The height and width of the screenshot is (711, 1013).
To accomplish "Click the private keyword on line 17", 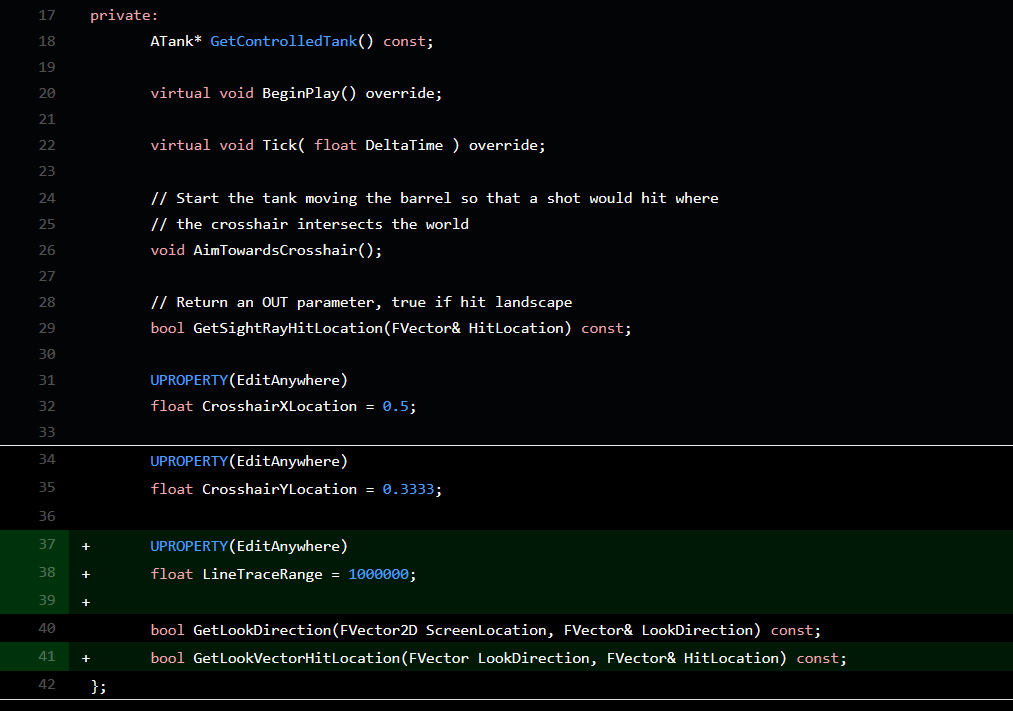I will pos(121,15).
